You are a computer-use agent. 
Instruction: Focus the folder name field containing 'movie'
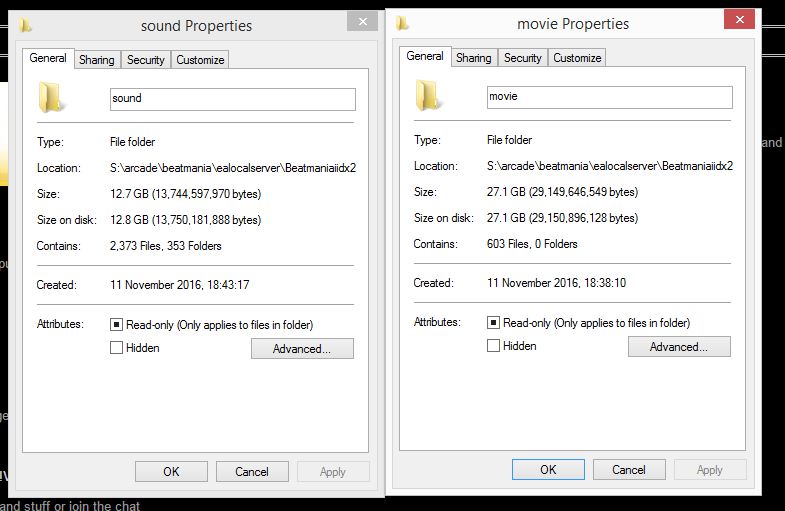point(610,97)
